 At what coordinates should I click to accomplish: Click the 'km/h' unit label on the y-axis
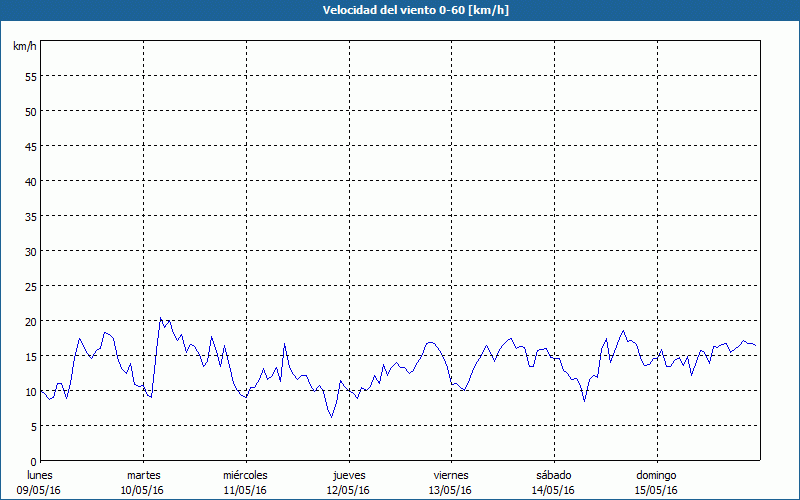(24, 46)
